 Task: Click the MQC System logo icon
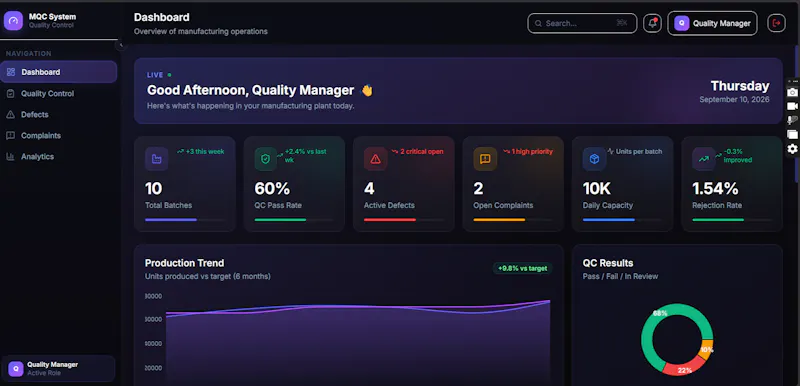pos(13,21)
